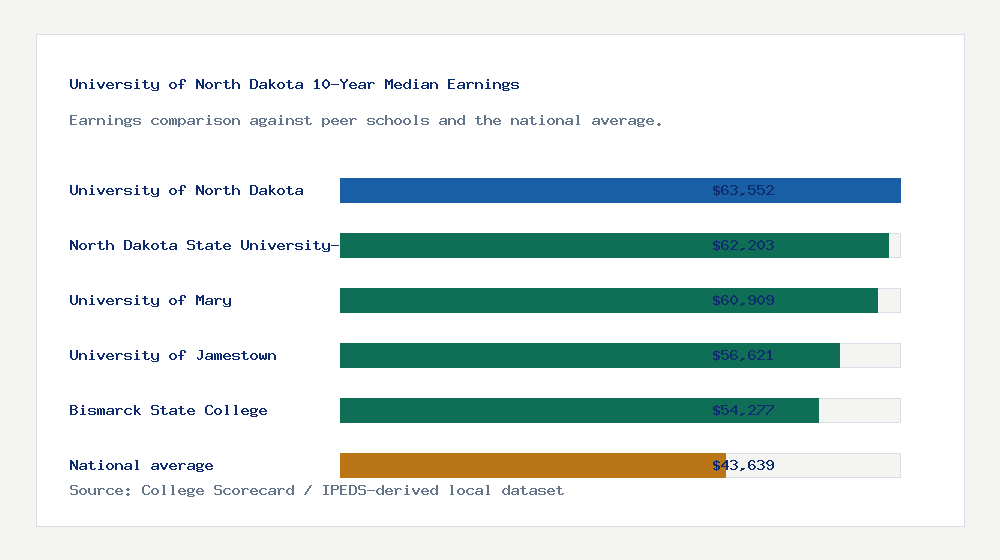Click the source note 'College Scorecard / IPEDS-derived local dataset'

pos(353,490)
